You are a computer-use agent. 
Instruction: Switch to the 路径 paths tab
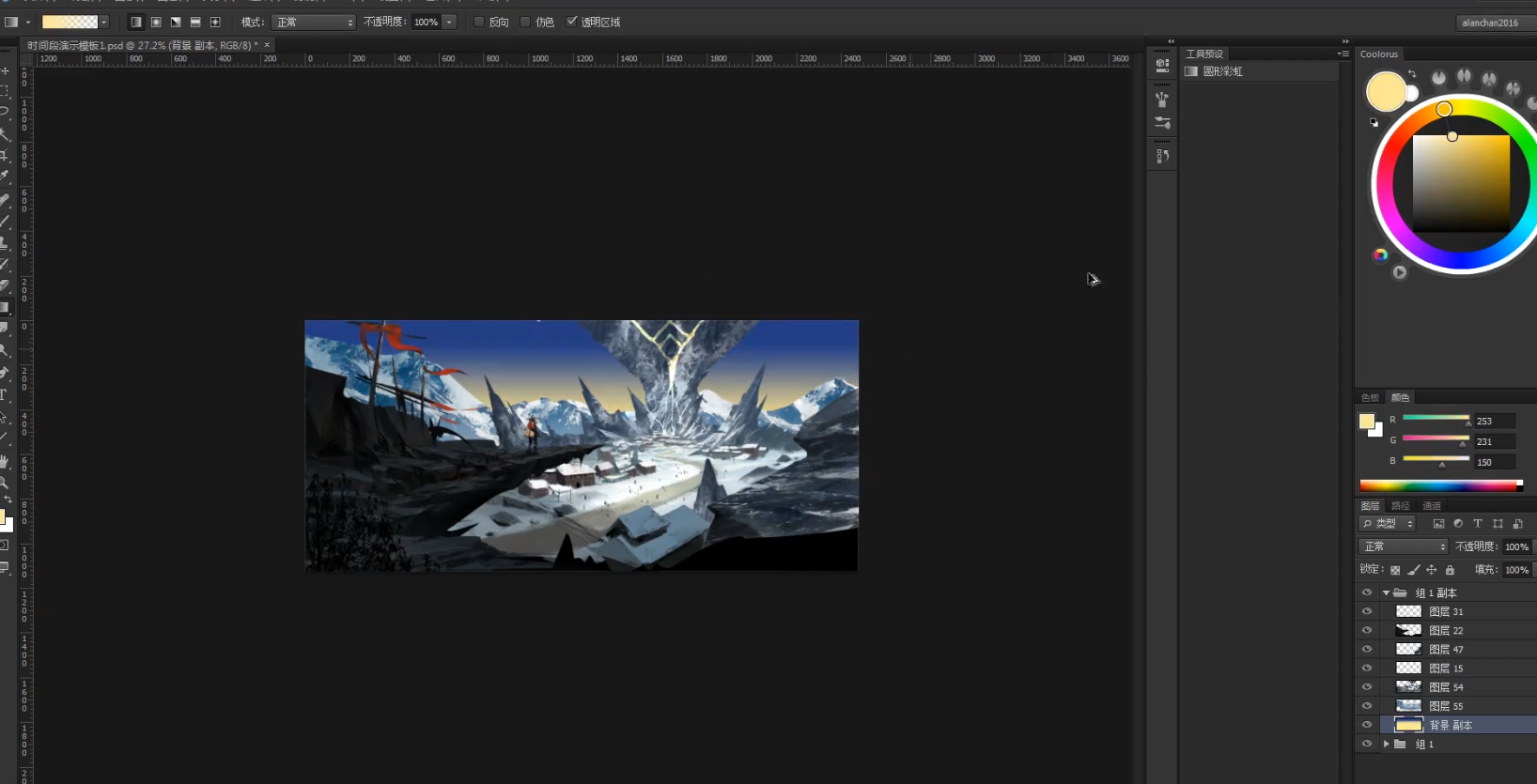coord(1401,506)
